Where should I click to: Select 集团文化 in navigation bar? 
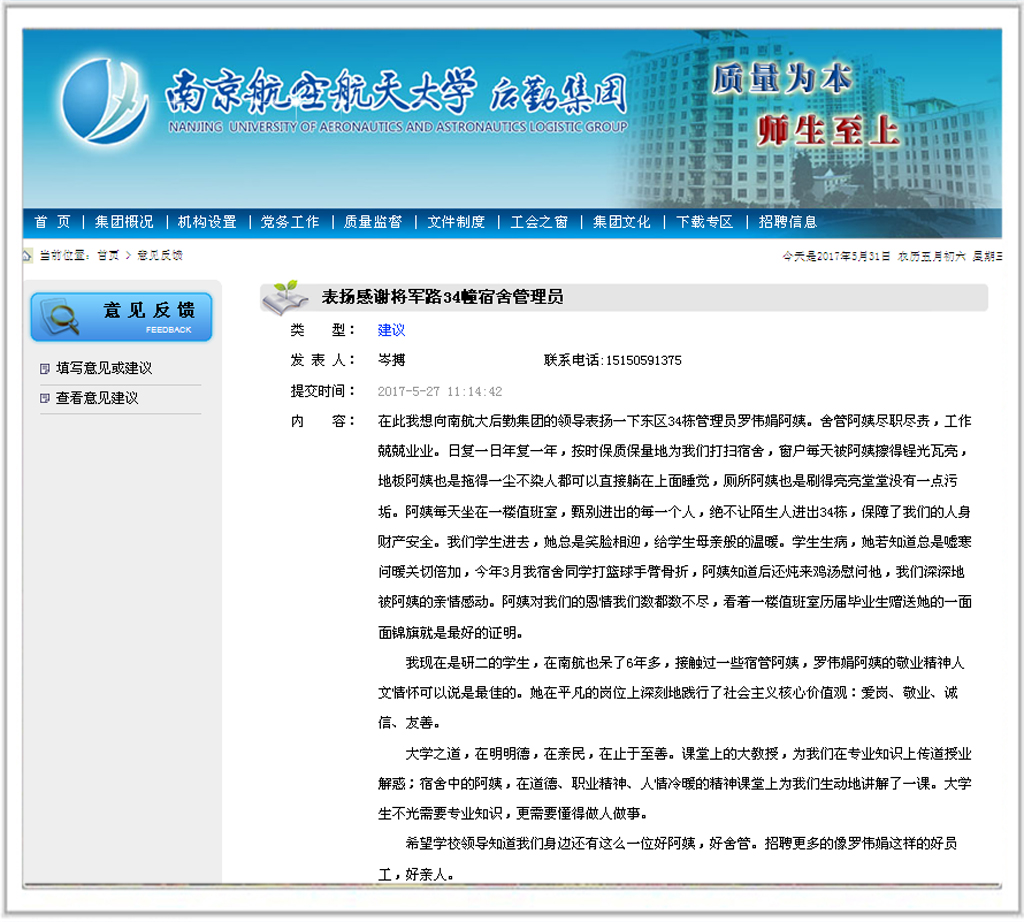click(622, 222)
